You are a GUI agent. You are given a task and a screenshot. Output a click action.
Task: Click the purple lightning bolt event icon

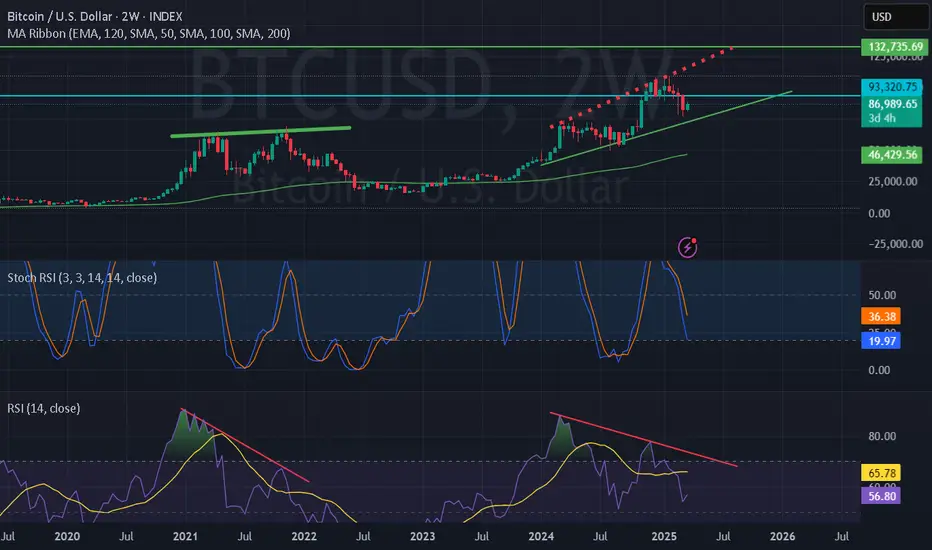pos(687,247)
